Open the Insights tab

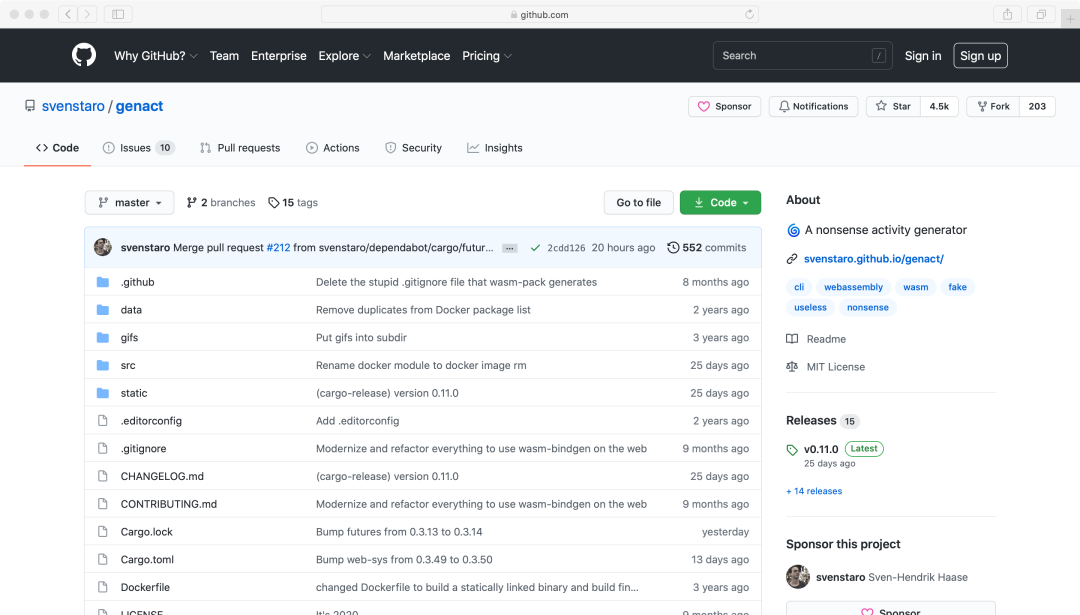(x=495, y=147)
